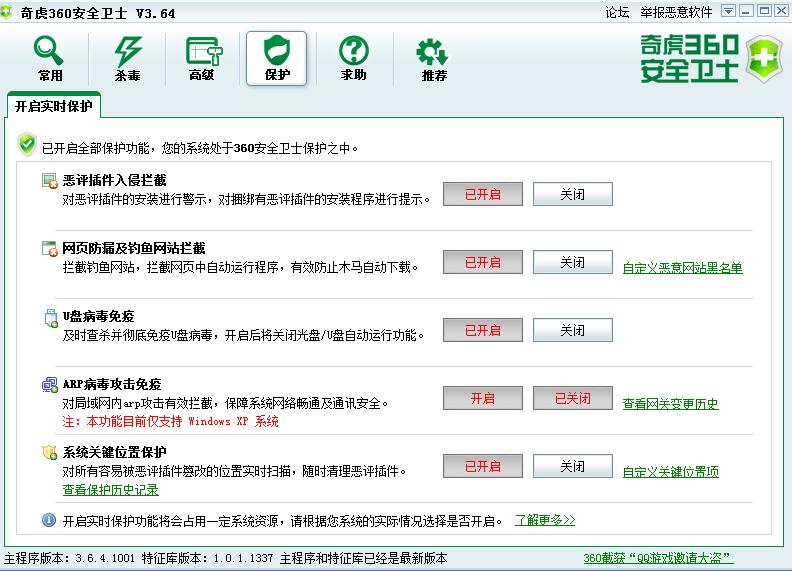Click 已关闭 for ARP病毒攻击免疫
The image size is (792, 571).
click(573, 398)
